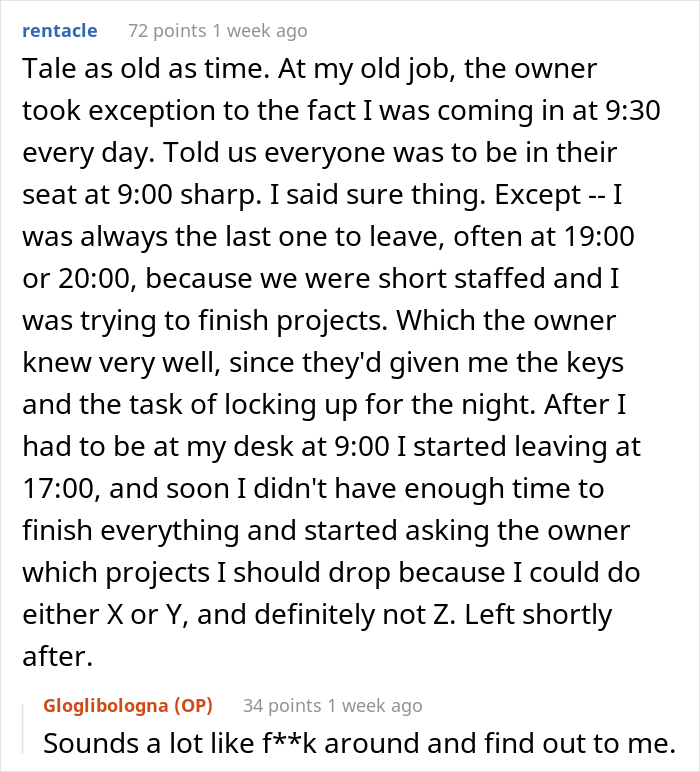Image resolution: width=700 pixels, height=772 pixels.
Task: Click the 72 points score
Action: [167, 31]
